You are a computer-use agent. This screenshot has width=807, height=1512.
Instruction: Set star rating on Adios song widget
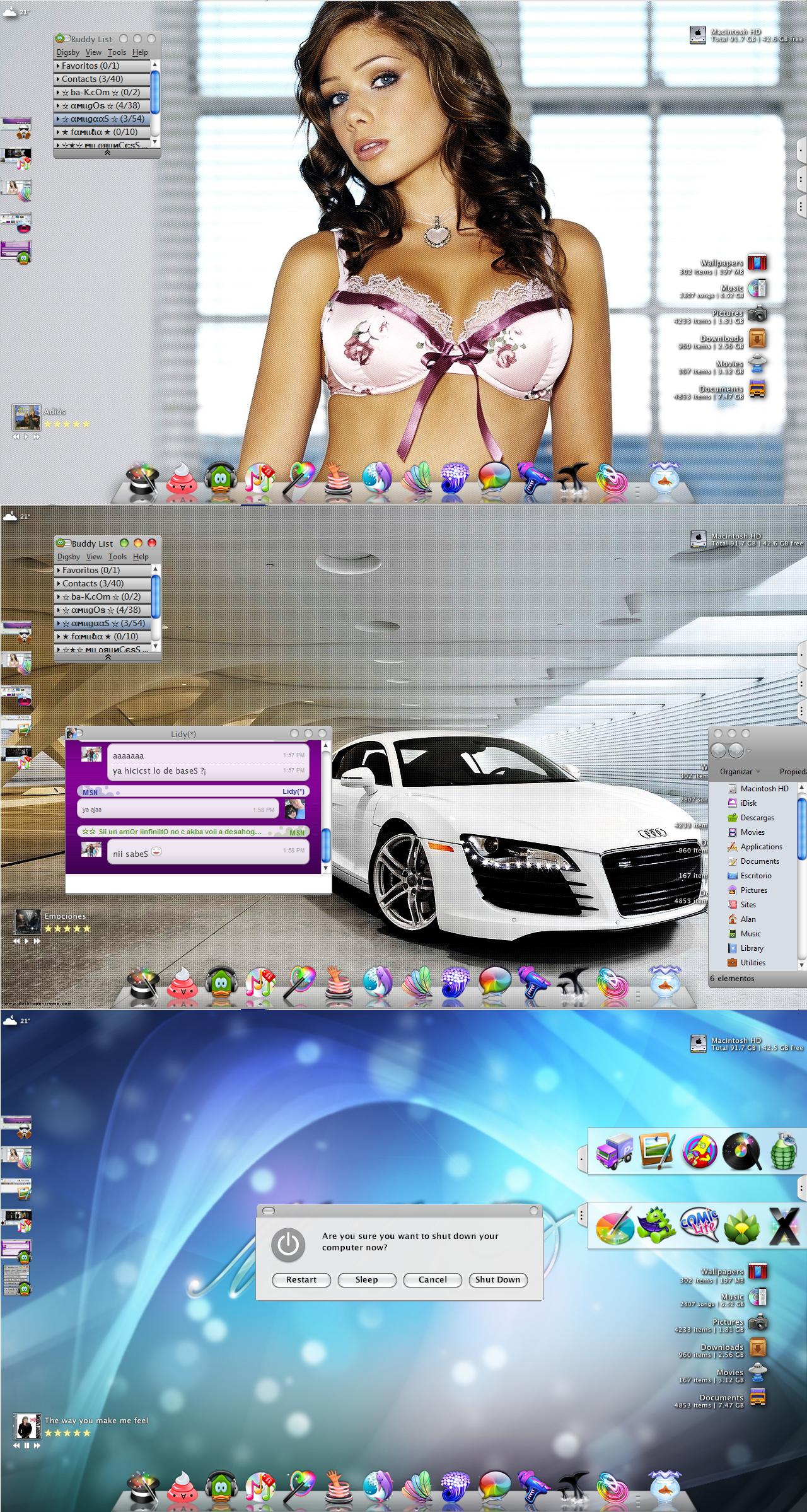tap(67, 424)
